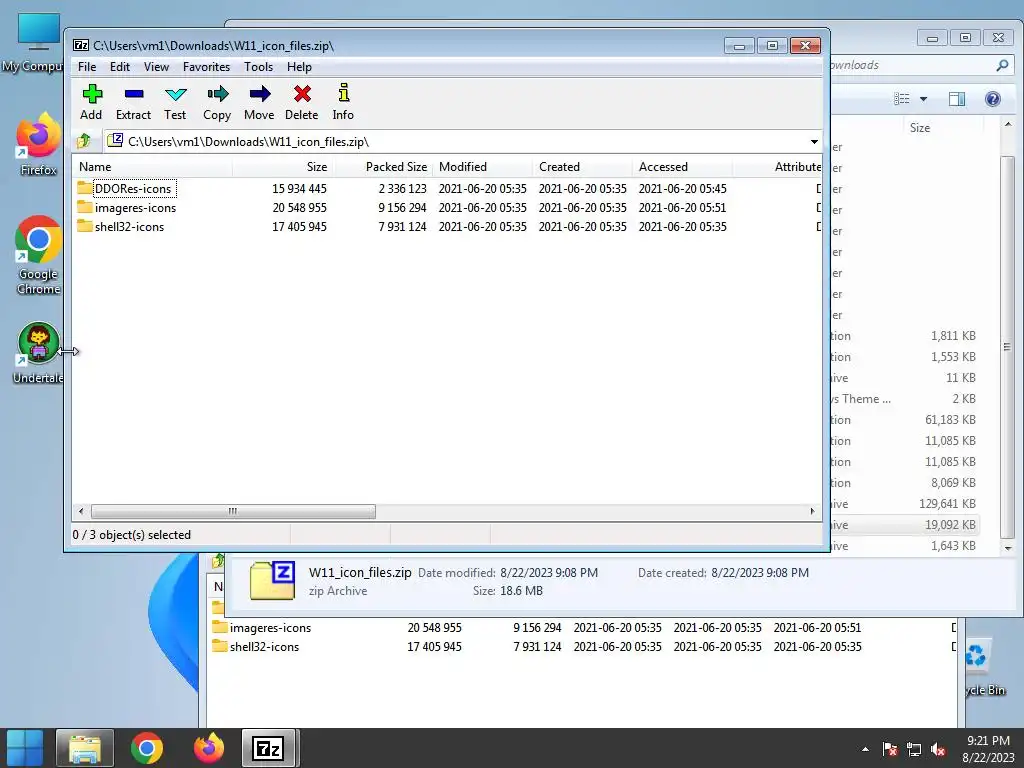Open the Favorites menu
This screenshot has height=768, width=1024.
click(x=206, y=67)
